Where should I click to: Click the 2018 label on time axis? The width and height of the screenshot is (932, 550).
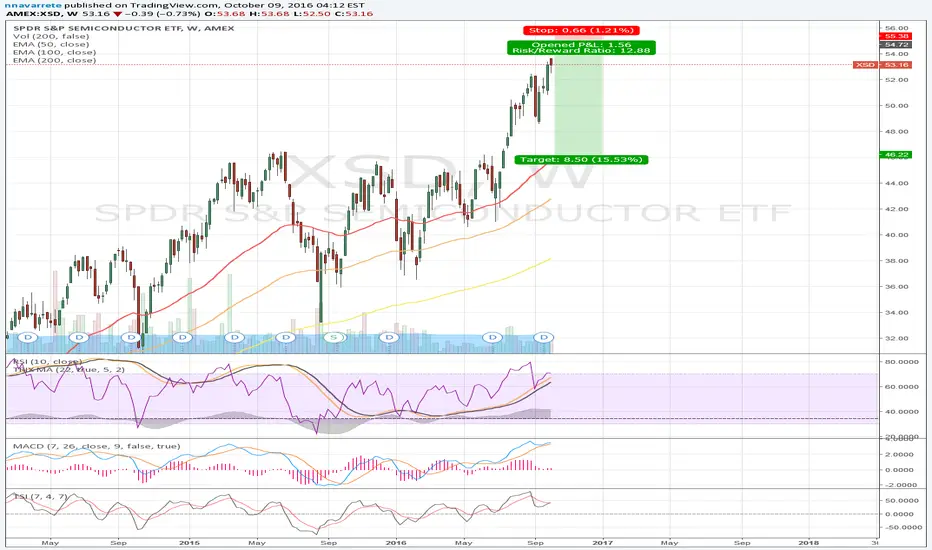[808, 542]
